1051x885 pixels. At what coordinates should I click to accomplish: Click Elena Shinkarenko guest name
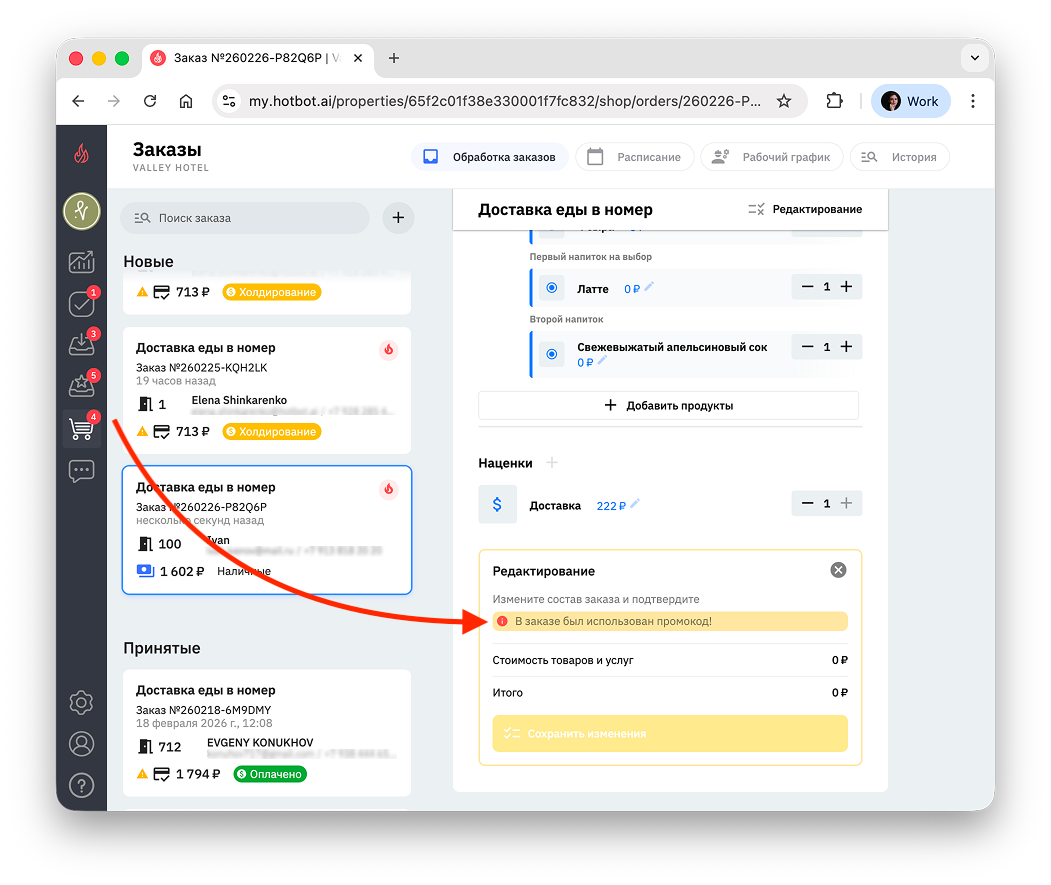[x=239, y=400]
